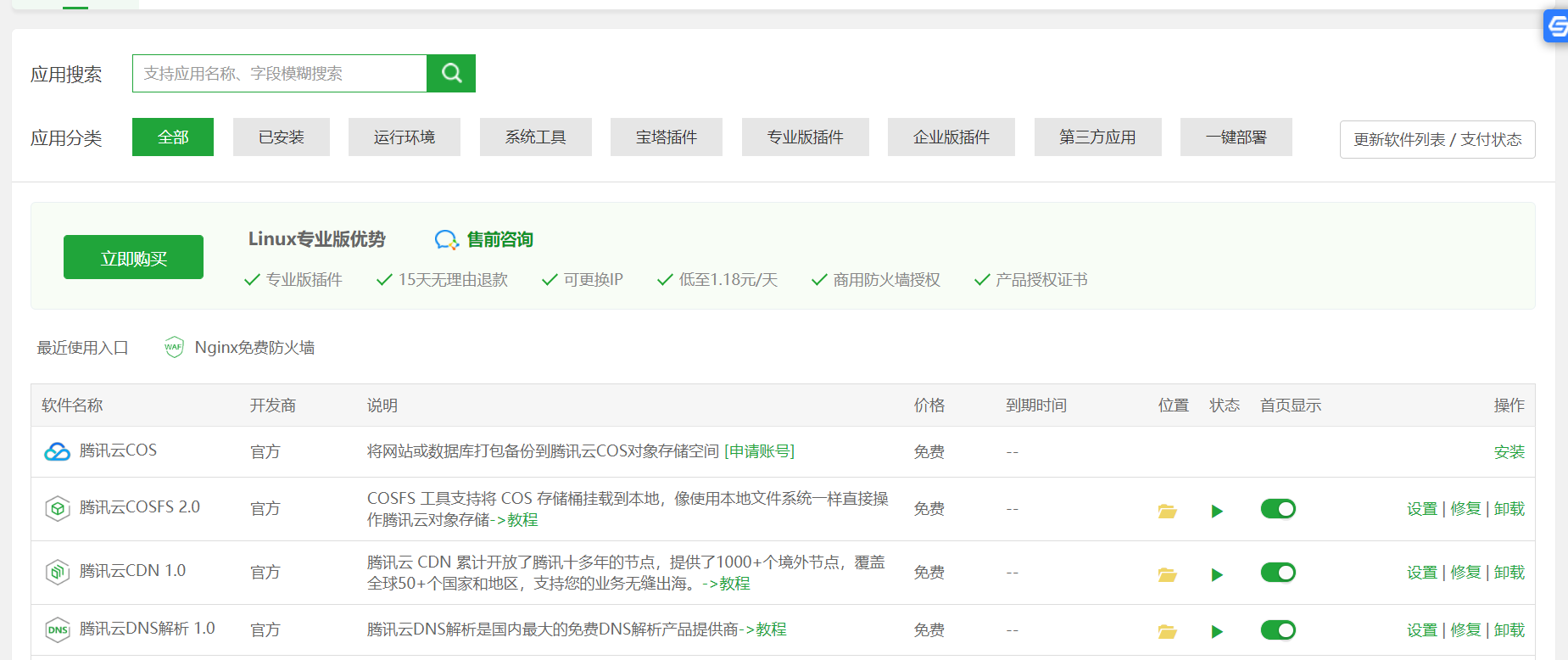Screen dimensions: 1568x660
Task: Click 更新软件列表 / 支付状态 button
Action: coord(1437,139)
